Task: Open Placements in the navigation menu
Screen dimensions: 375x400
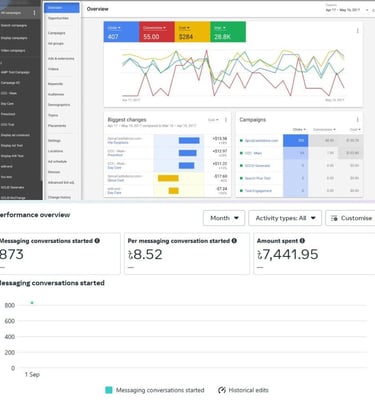Action: click(57, 126)
